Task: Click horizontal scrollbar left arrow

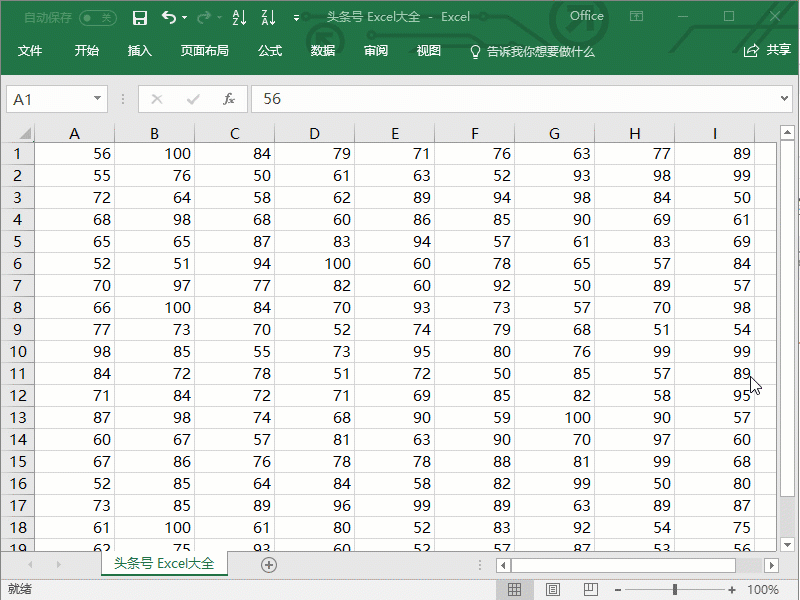Action: coord(504,565)
